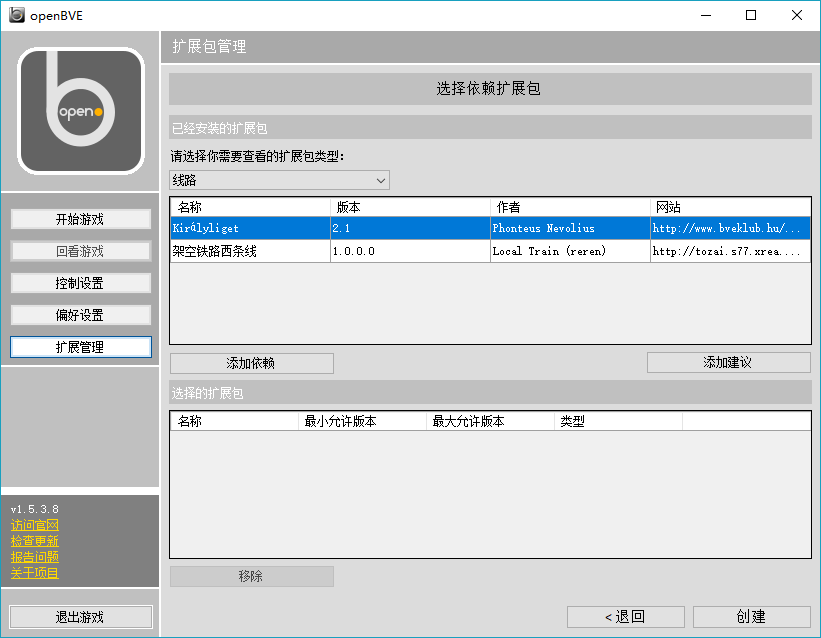The height and width of the screenshot is (638, 821).
Task: Click the 网站 column header
Action: click(730, 207)
